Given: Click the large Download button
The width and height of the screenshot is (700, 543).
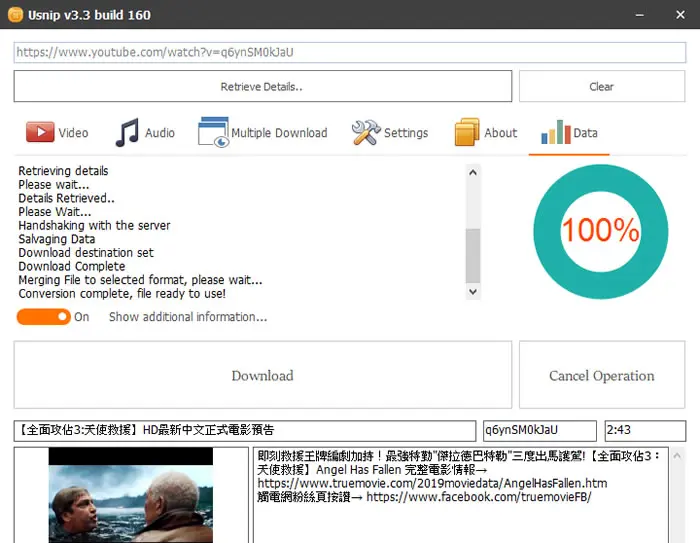Looking at the screenshot, I should point(262,375).
